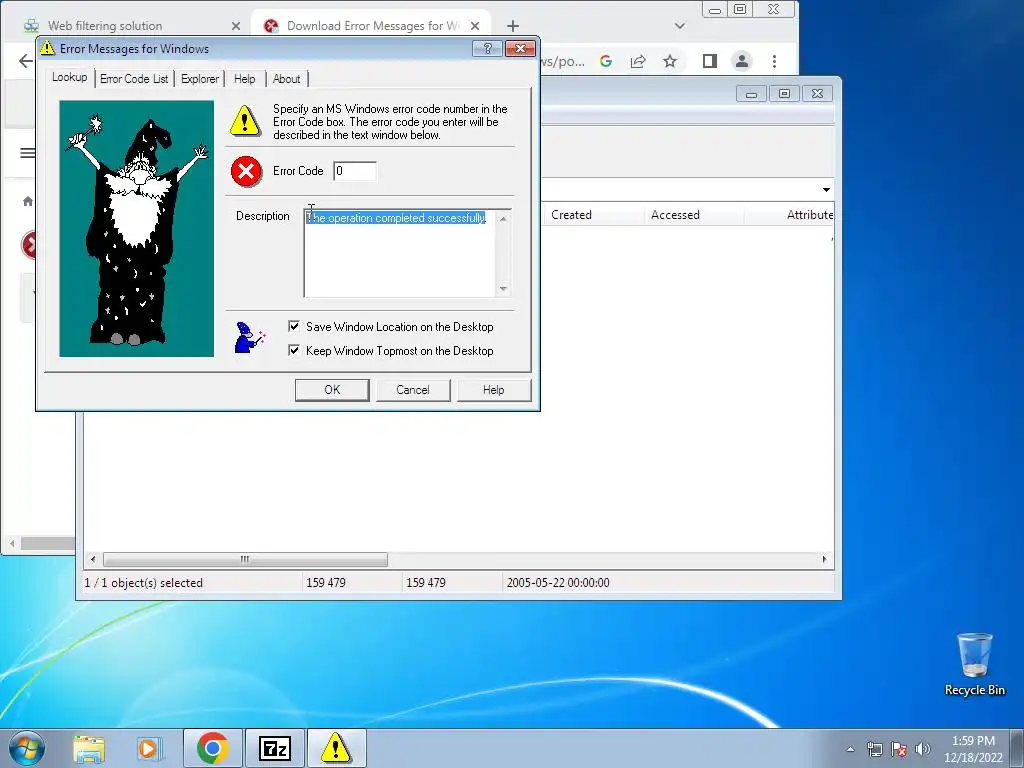Image resolution: width=1024 pixels, height=768 pixels.
Task: Click 7-Zip horizontal scrollbar right arrow
Action: point(824,560)
